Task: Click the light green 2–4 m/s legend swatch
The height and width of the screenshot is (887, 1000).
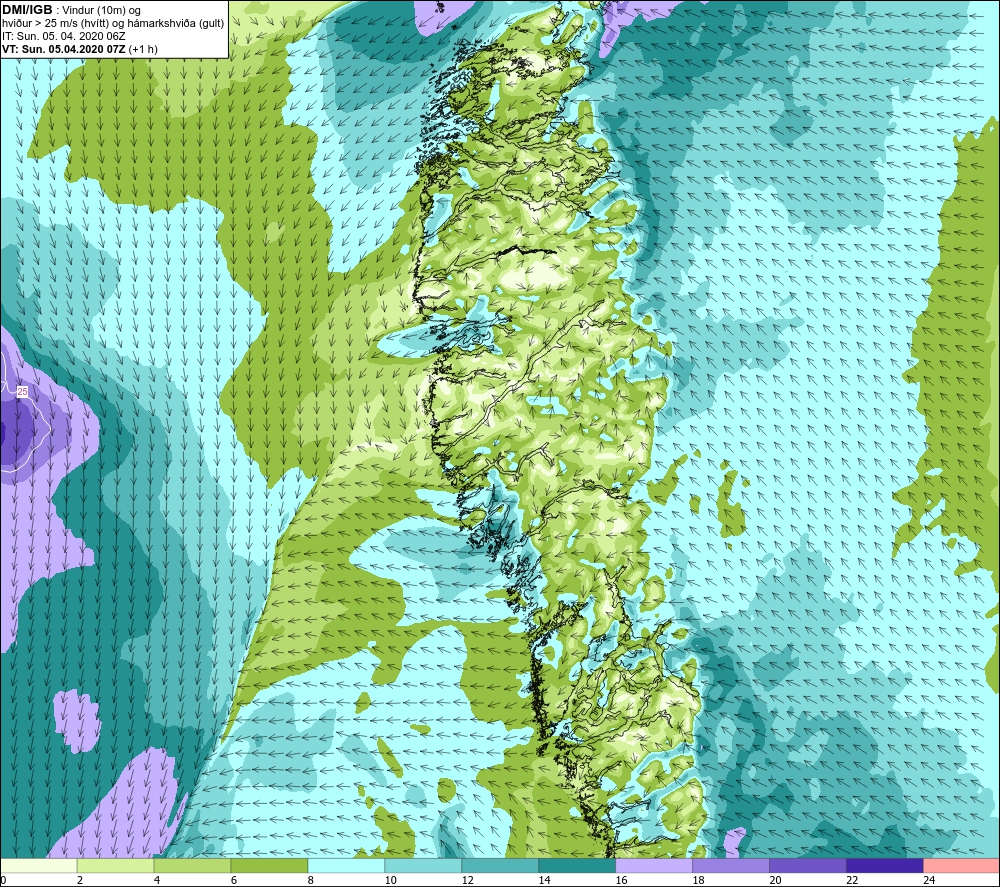Action: pos(115,865)
